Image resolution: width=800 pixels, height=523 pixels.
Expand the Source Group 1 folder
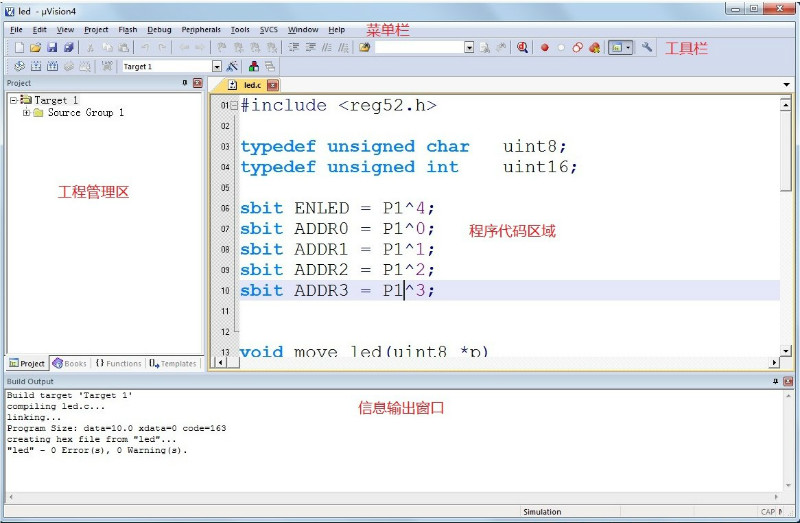coord(26,113)
